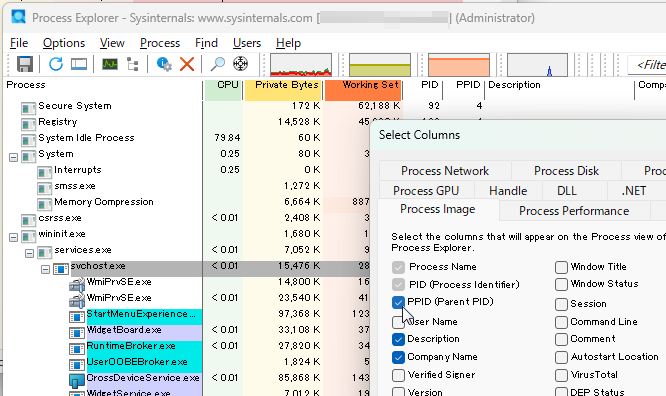The width and height of the screenshot is (666, 396).
Task: Switch to the Process Performance tab
Action: (574, 211)
